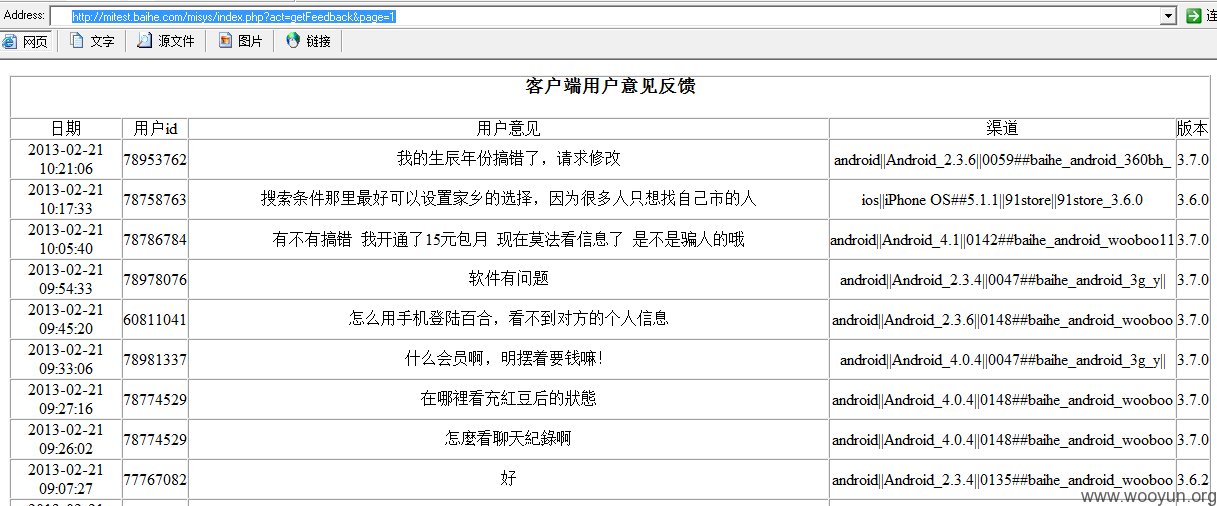Click channel ios||iPhone OS##5.1.1||91store

(1002, 199)
